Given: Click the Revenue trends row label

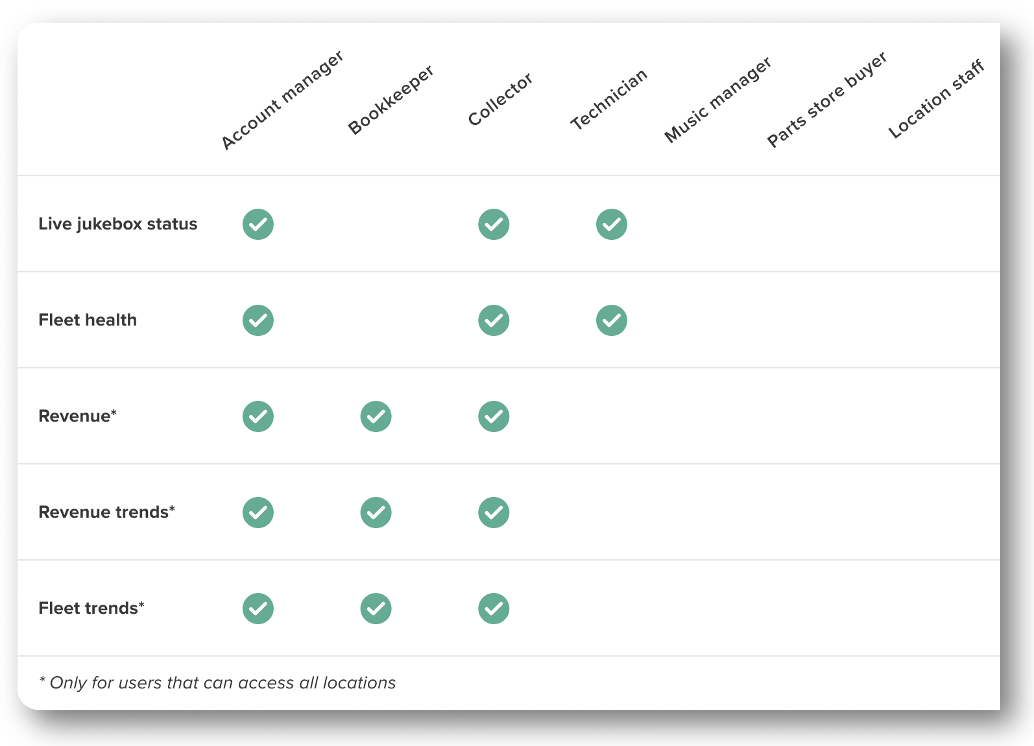Looking at the screenshot, I should [x=107, y=512].
